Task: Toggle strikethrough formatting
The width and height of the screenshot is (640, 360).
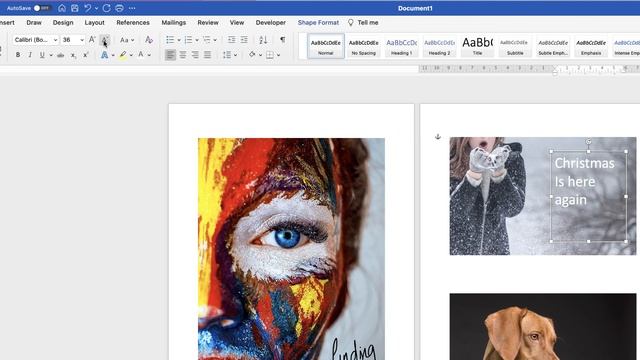Action: click(x=60, y=55)
